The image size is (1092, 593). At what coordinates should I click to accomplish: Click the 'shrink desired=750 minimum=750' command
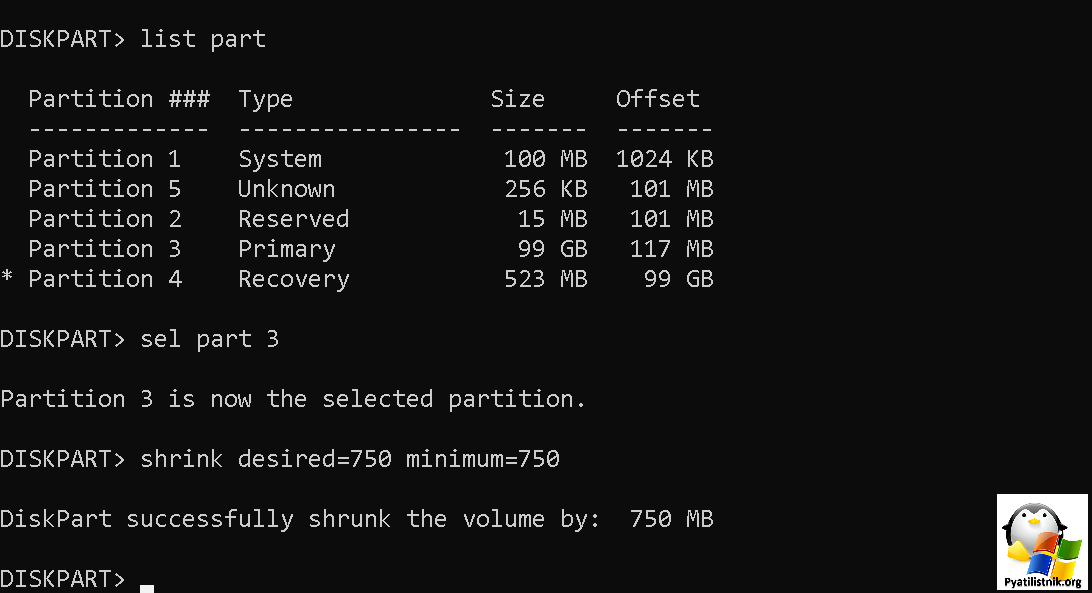click(x=350, y=459)
